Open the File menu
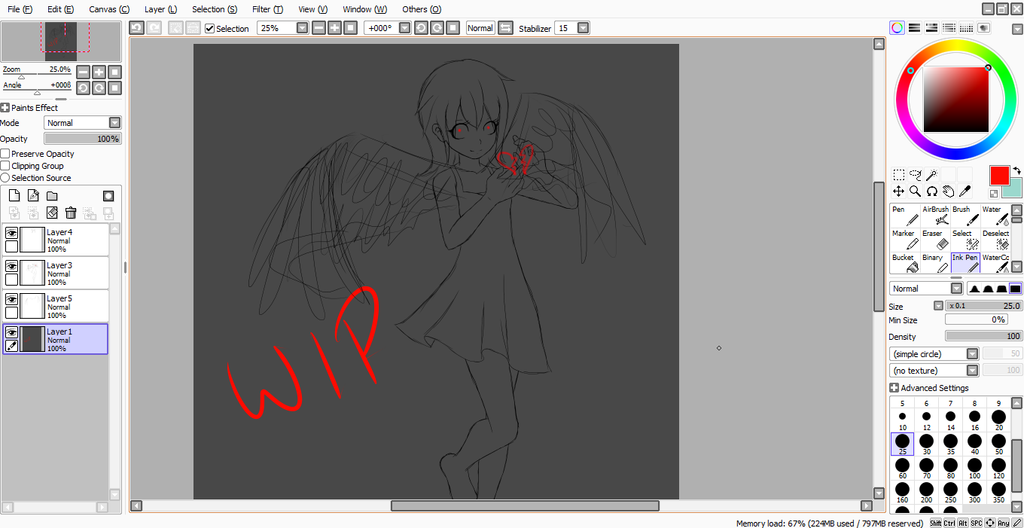 pos(20,10)
